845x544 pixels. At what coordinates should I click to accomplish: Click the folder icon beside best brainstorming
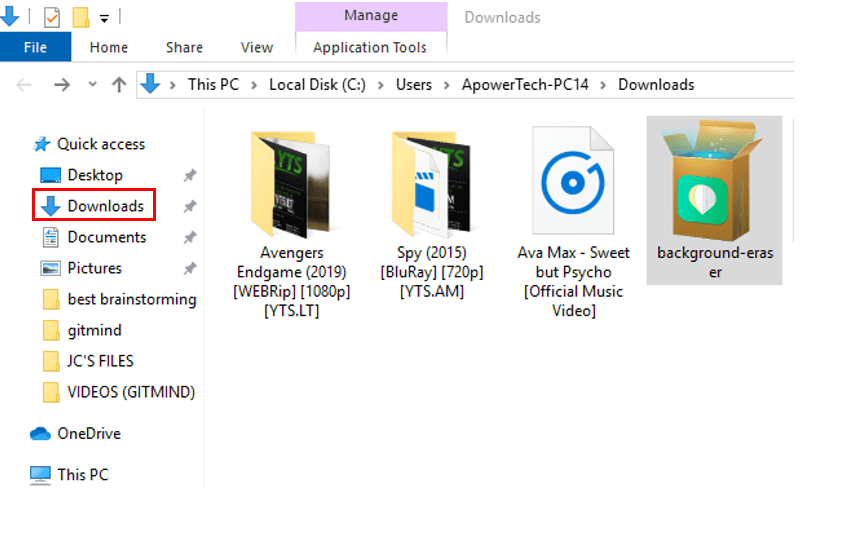click(x=51, y=299)
